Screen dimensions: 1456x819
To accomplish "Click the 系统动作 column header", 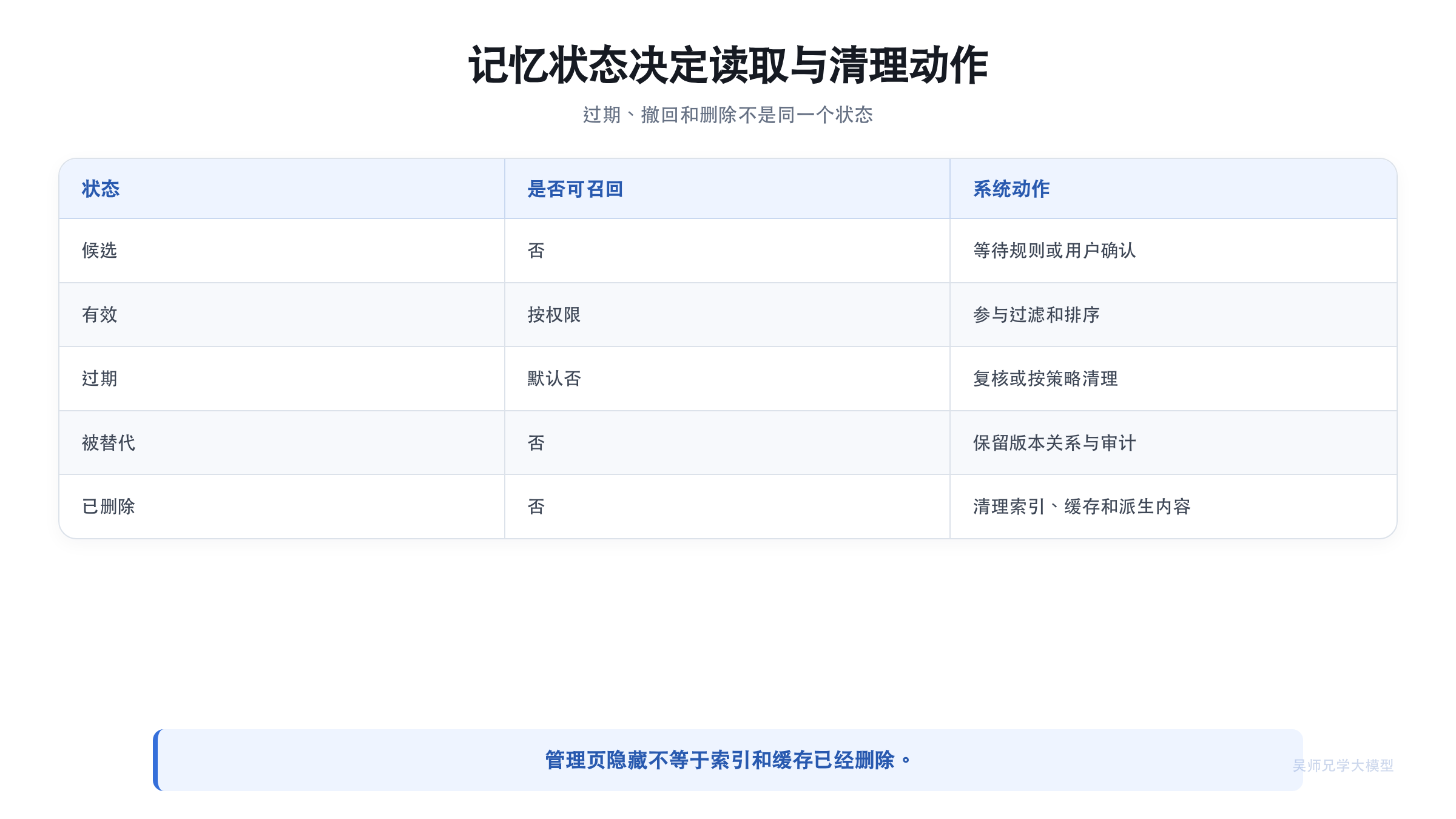I will pyautogui.click(x=1173, y=189).
